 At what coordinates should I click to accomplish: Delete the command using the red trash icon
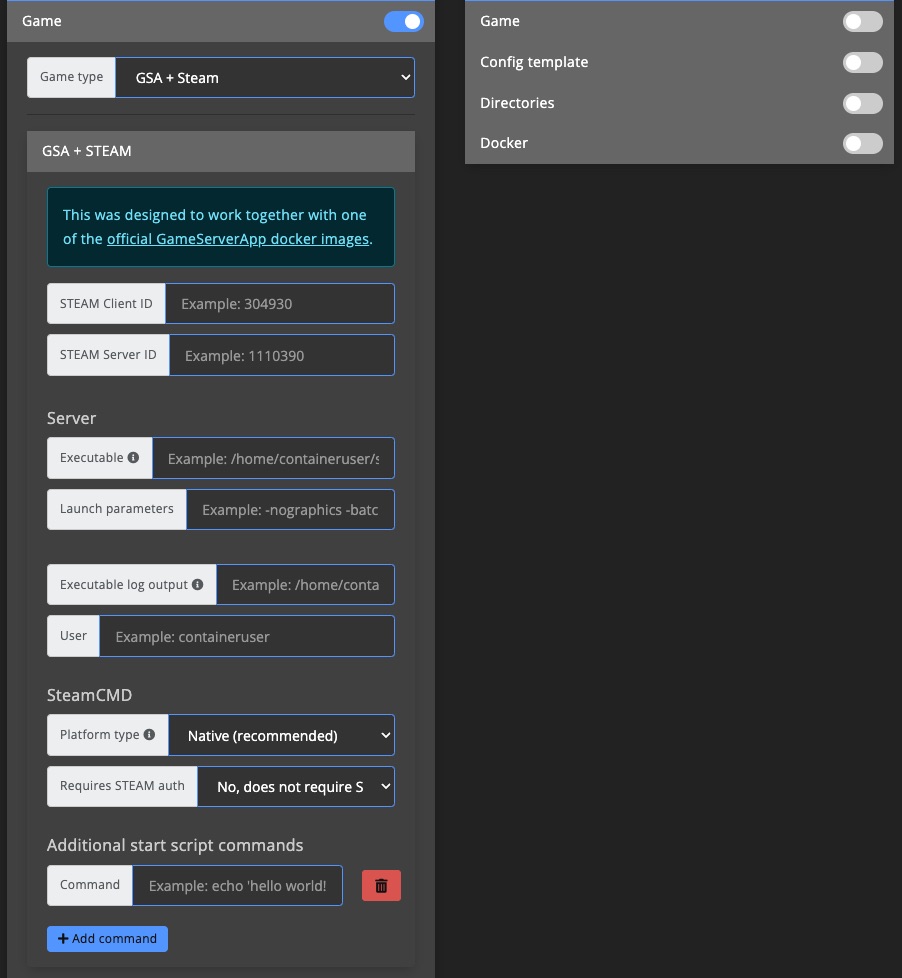tap(381, 885)
